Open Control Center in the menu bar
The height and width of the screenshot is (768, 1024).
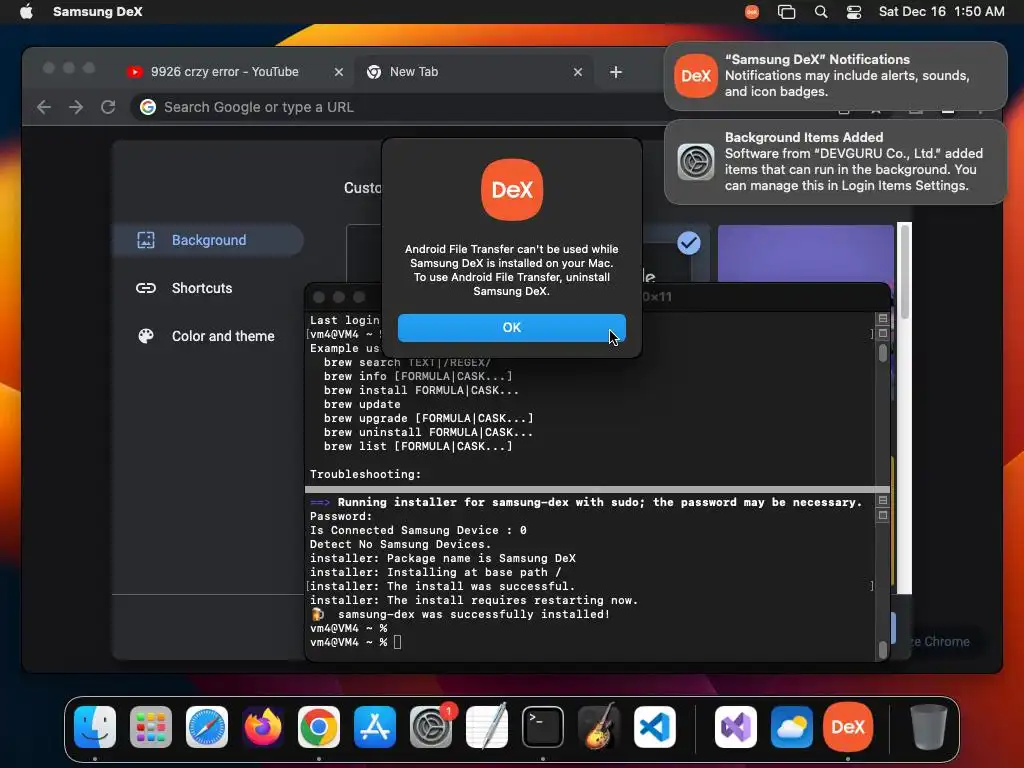[854, 11]
